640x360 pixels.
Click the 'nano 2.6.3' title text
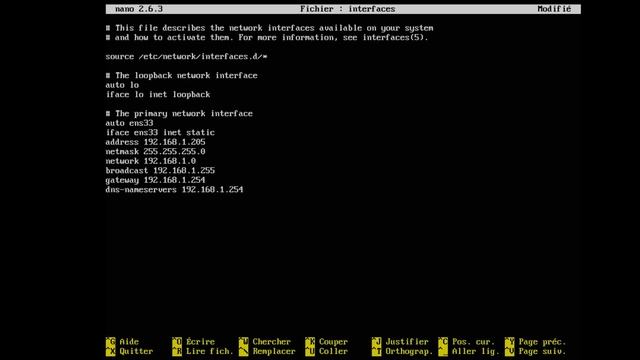pos(139,9)
